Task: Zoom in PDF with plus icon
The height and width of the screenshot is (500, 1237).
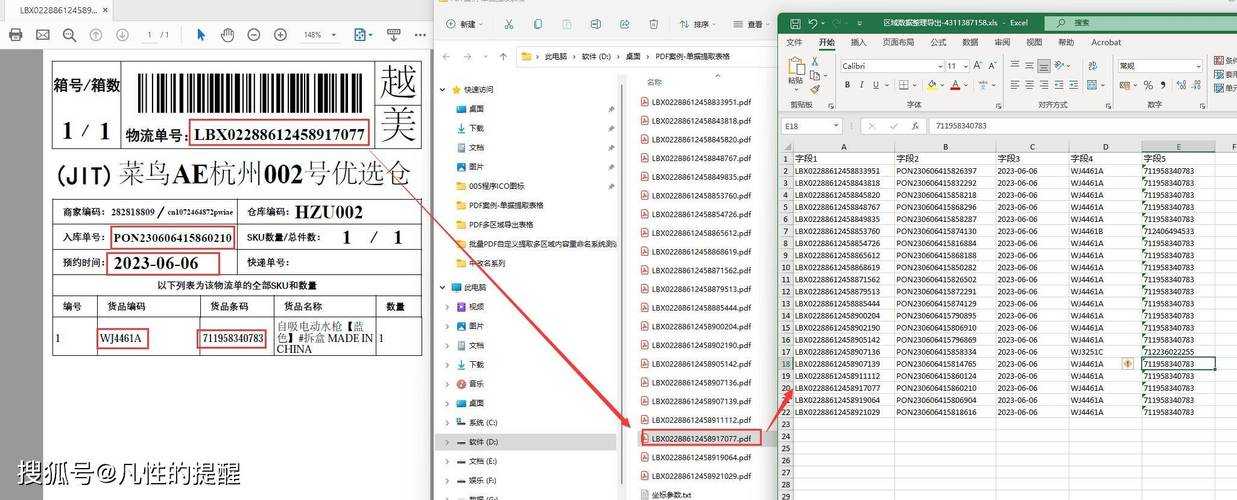Action: 281,35
